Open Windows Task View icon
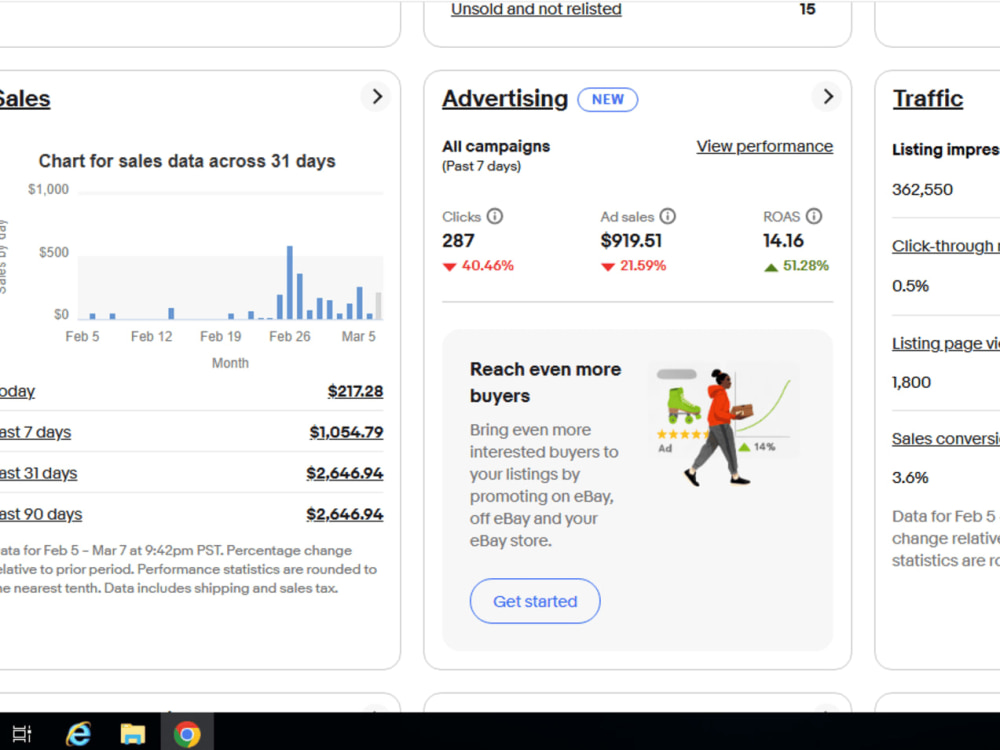 tap(22, 733)
